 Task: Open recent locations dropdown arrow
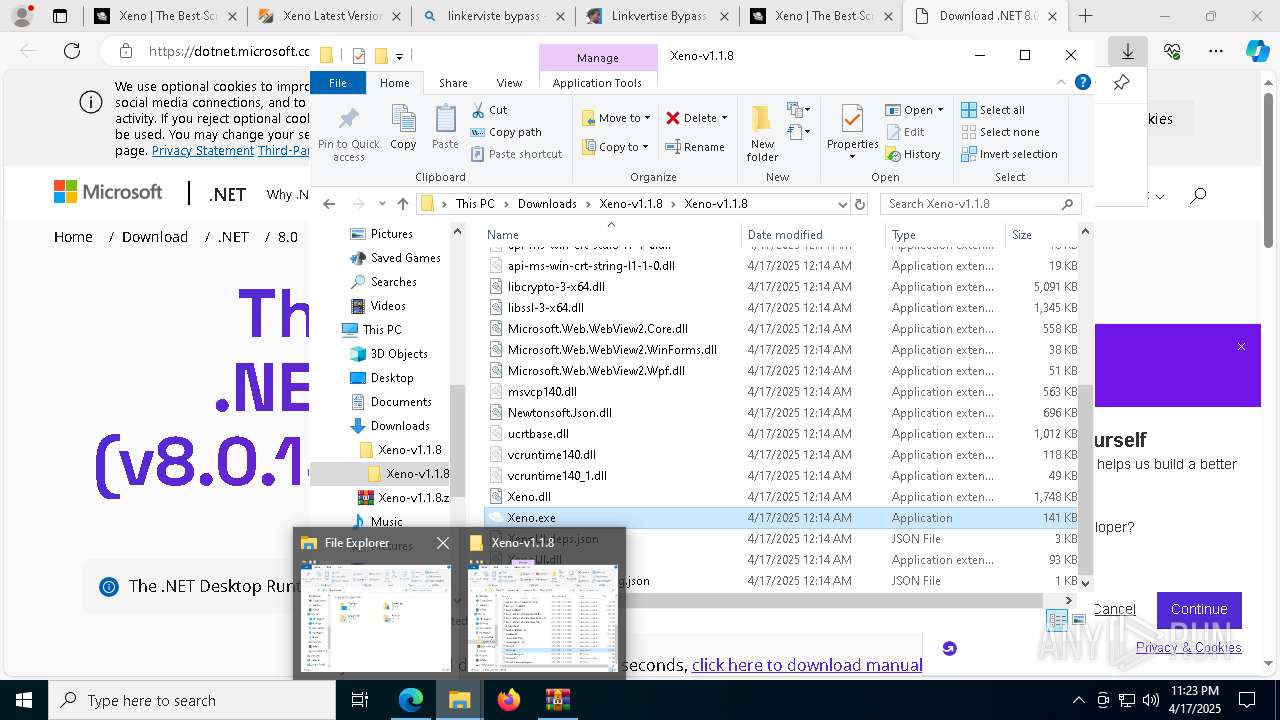pyautogui.click(x=381, y=204)
